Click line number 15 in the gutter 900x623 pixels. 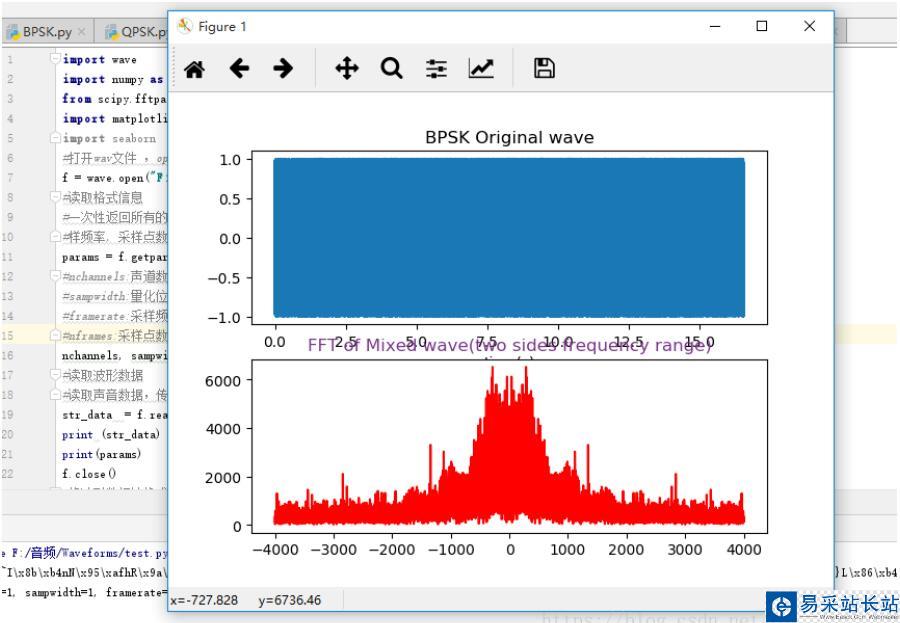point(7,336)
